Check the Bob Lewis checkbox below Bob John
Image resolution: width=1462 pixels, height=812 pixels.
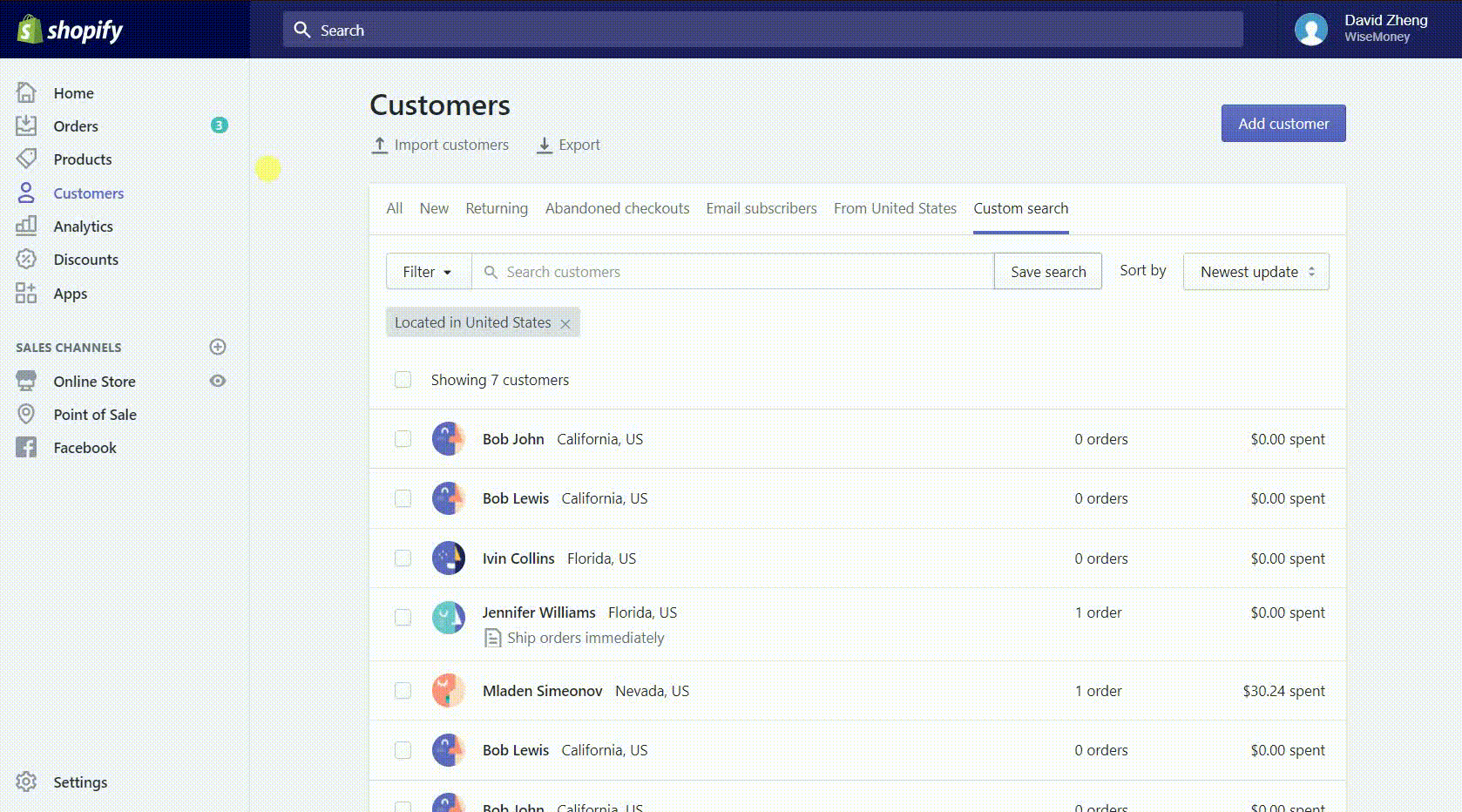click(x=403, y=497)
